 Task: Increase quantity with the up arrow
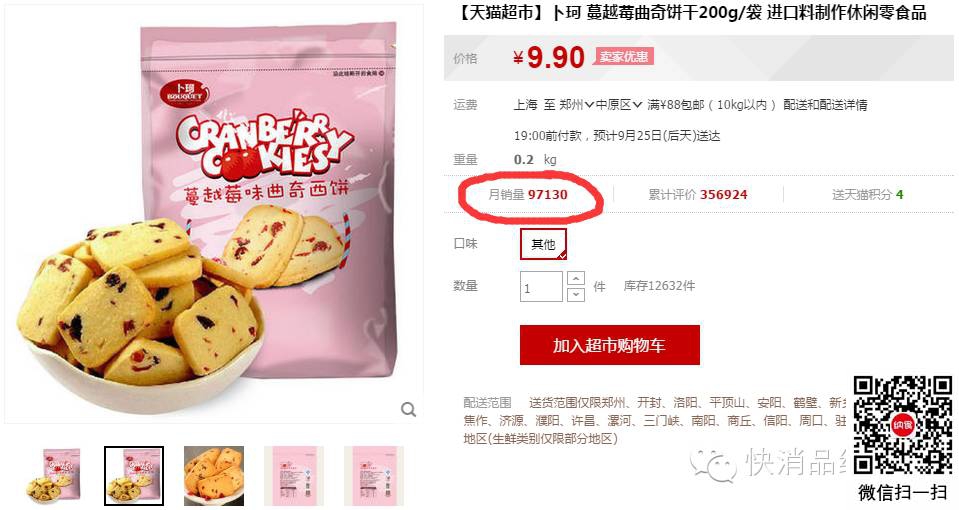pyautogui.click(x=576, y=279)
